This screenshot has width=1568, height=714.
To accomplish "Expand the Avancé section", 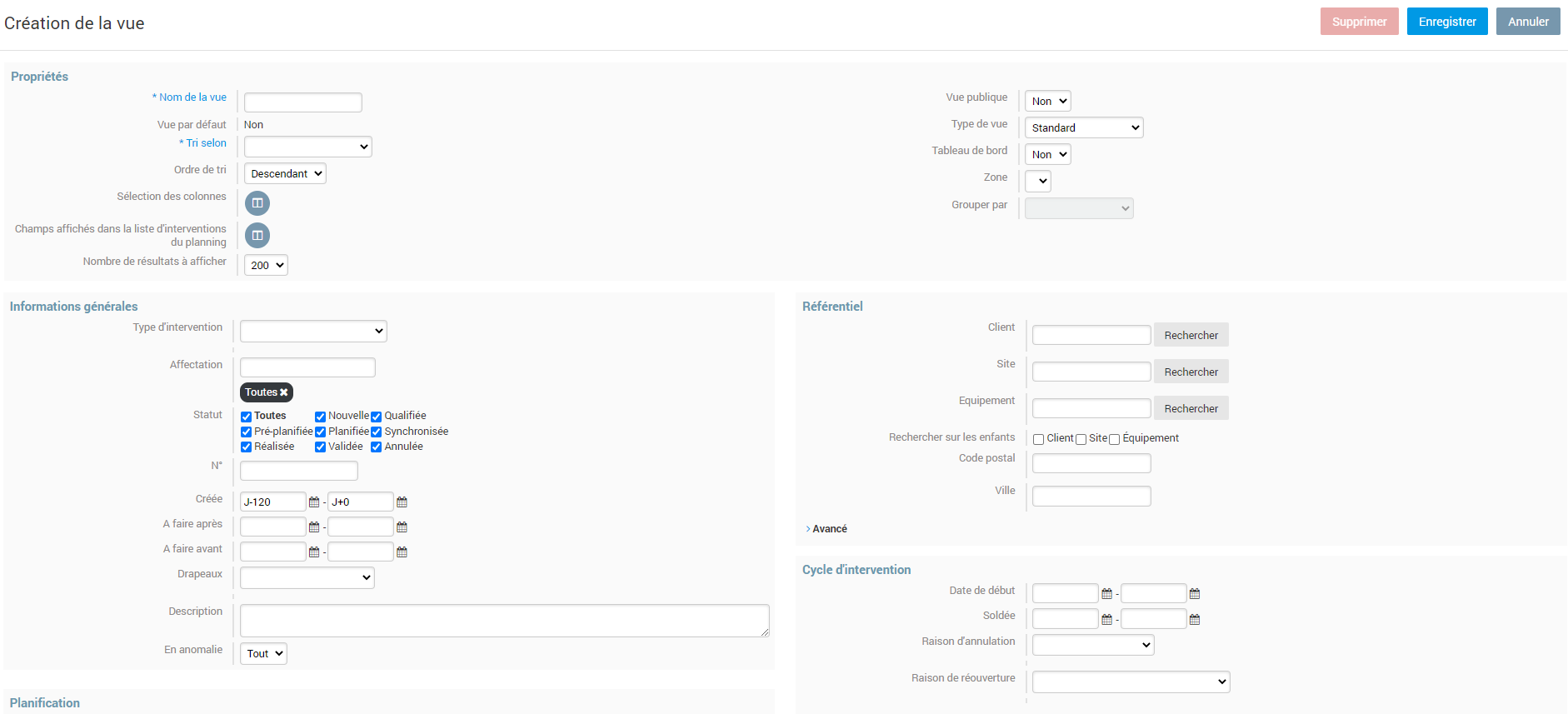I will [x=829, y=529].
